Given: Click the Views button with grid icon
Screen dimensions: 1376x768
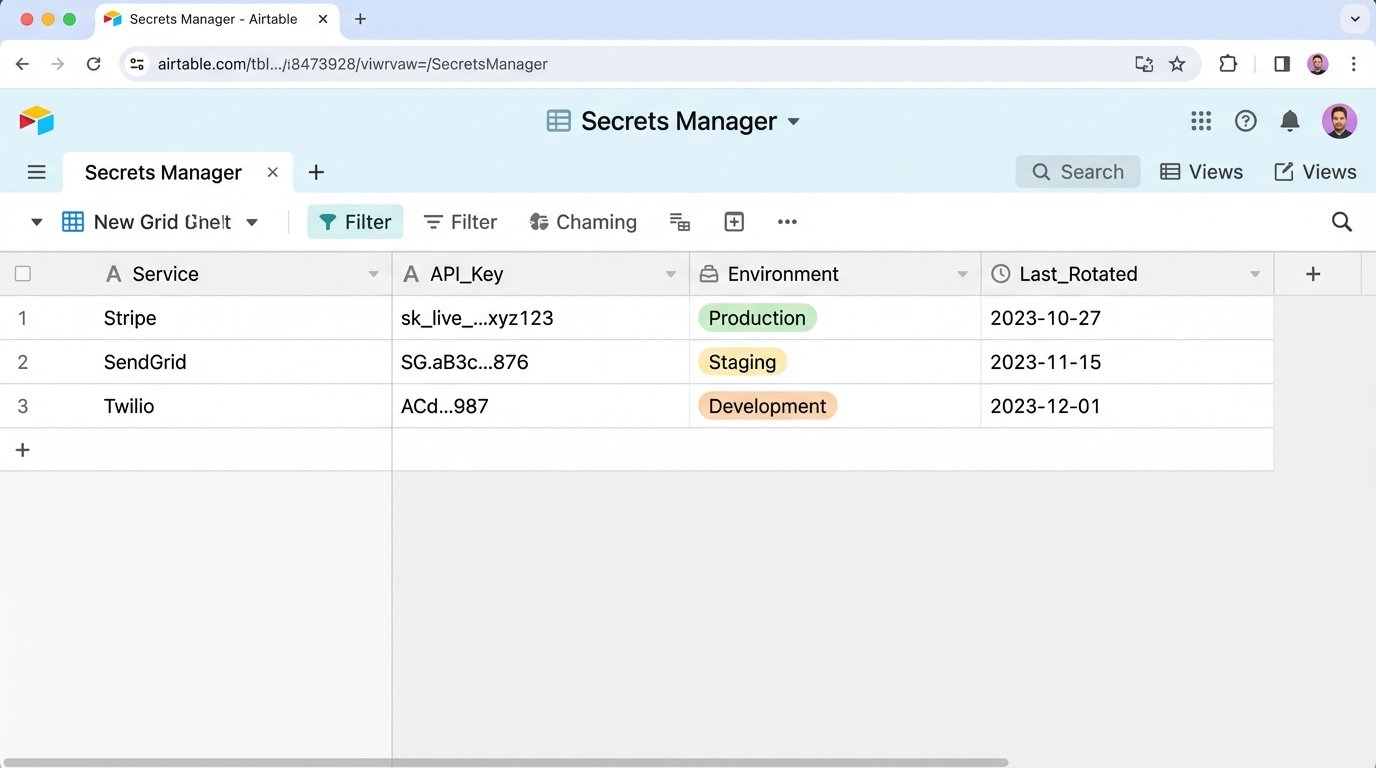Looking at the screenshot, I should (1201, 171).
